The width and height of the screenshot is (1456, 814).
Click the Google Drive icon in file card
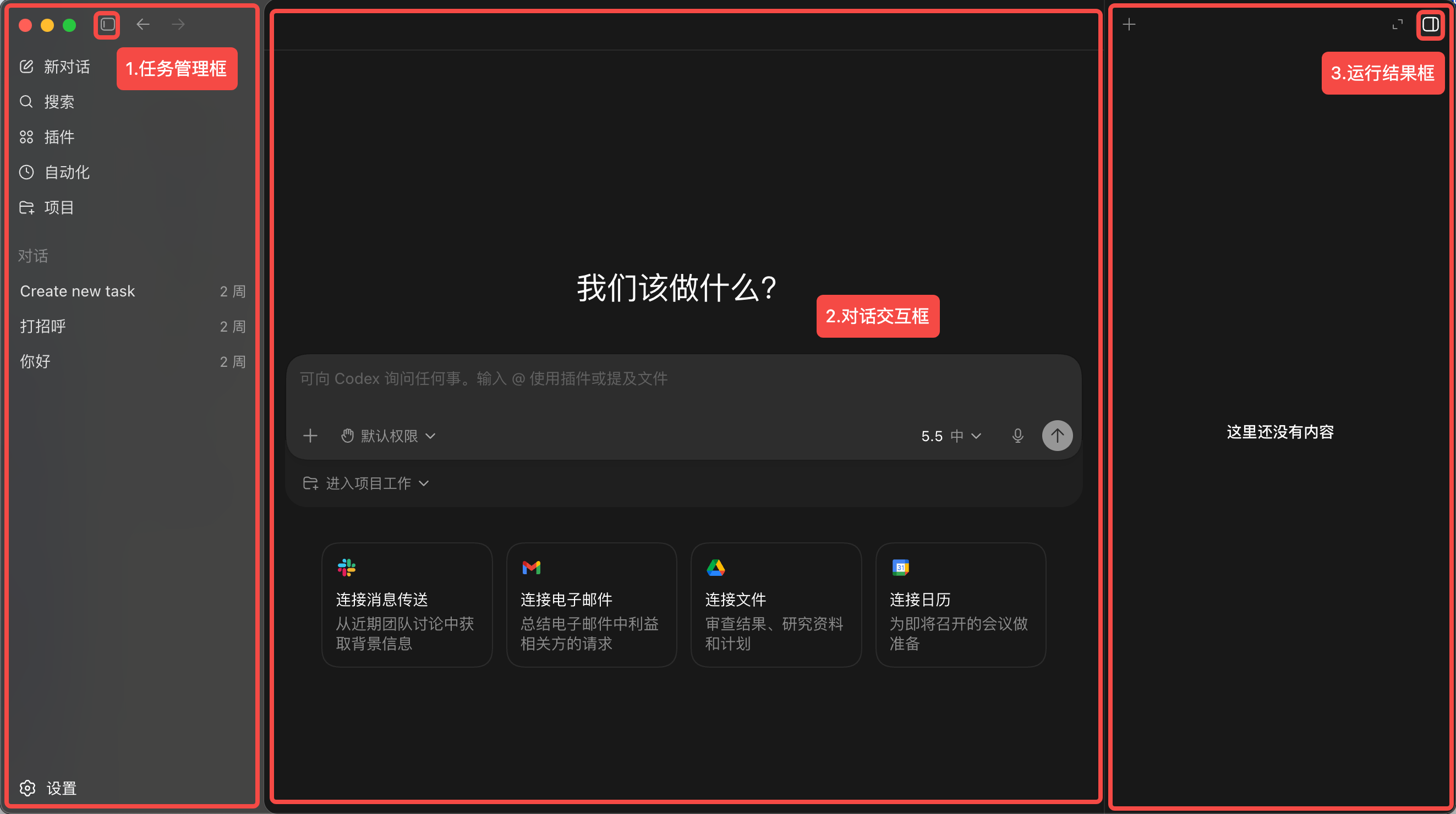pyautogui.click(x=715, y=567)
